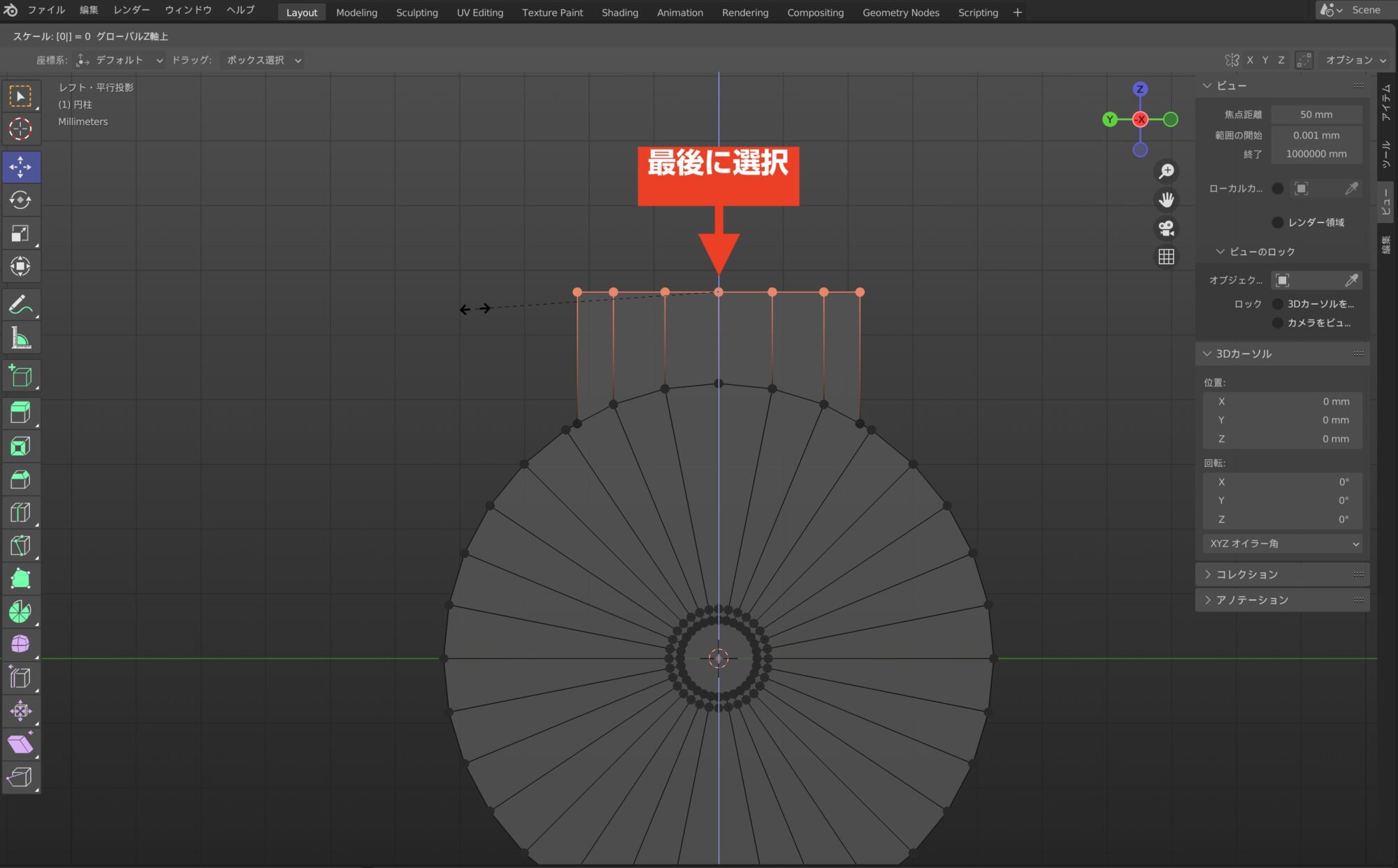
Task: Click the viewport zoom magnifier icon
Action: (1166, 171)
